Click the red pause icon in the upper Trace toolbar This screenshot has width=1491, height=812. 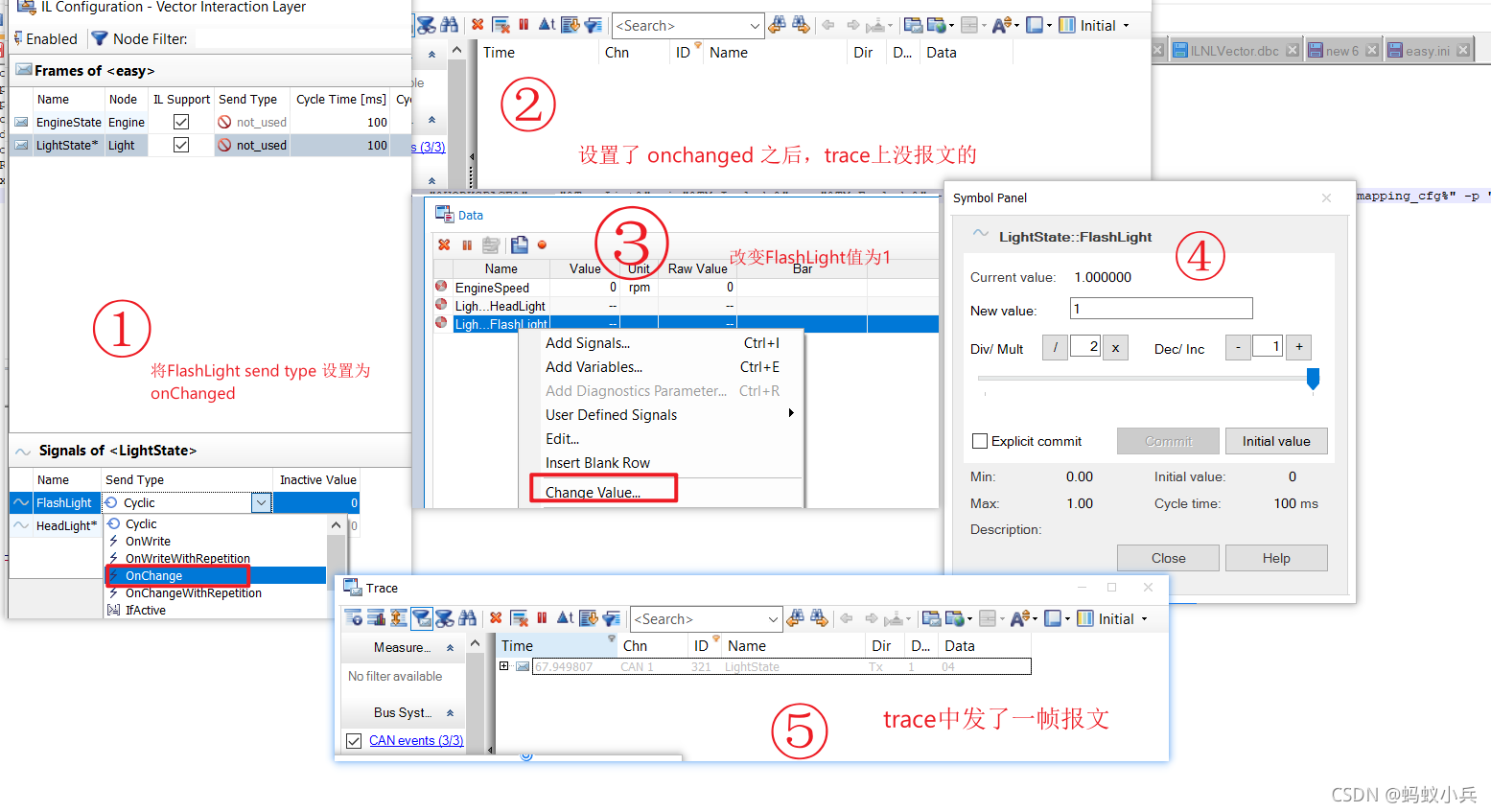pos(524,25)
